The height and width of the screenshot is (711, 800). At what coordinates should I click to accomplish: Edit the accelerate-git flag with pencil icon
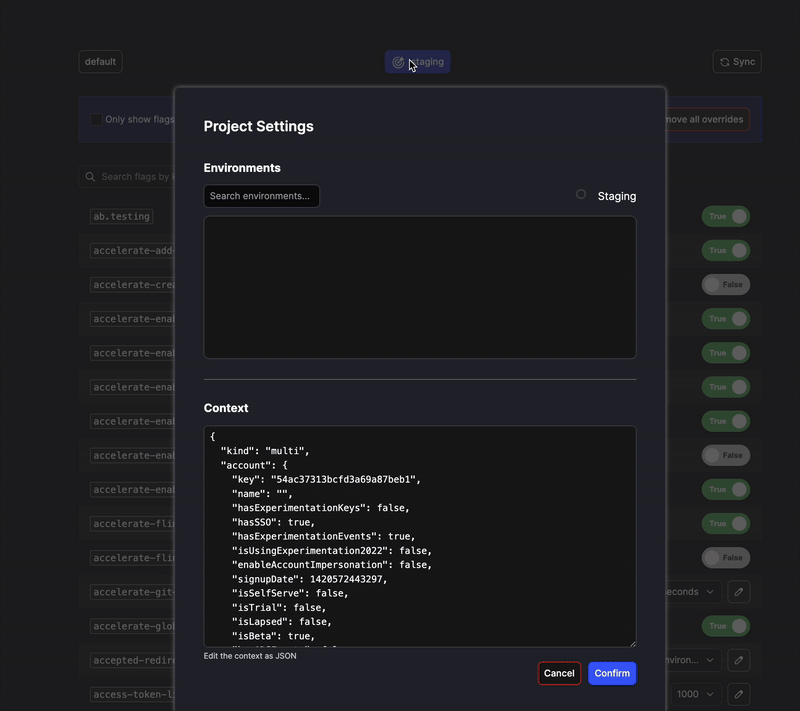click(x=739, y=592)
